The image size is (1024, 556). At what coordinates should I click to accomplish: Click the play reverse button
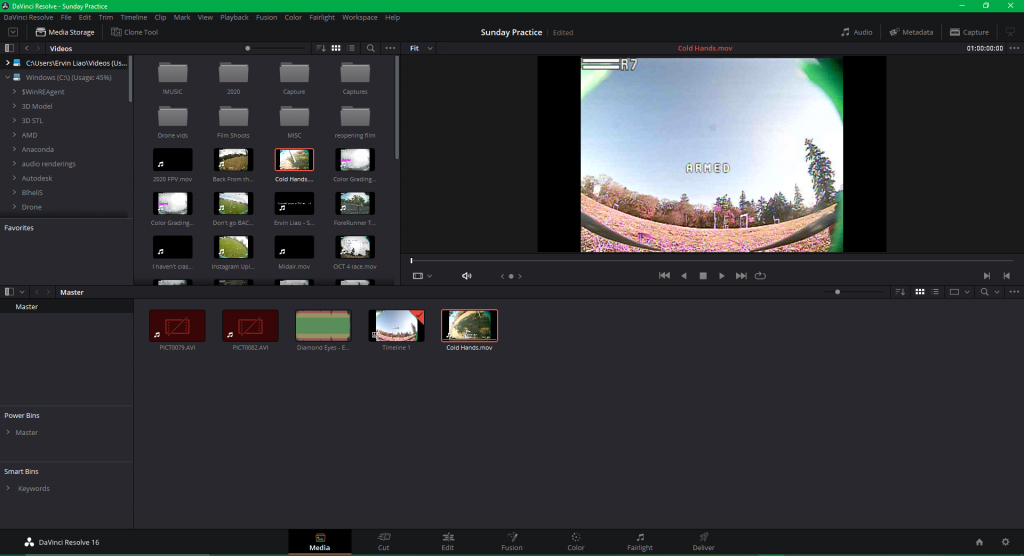684,276
